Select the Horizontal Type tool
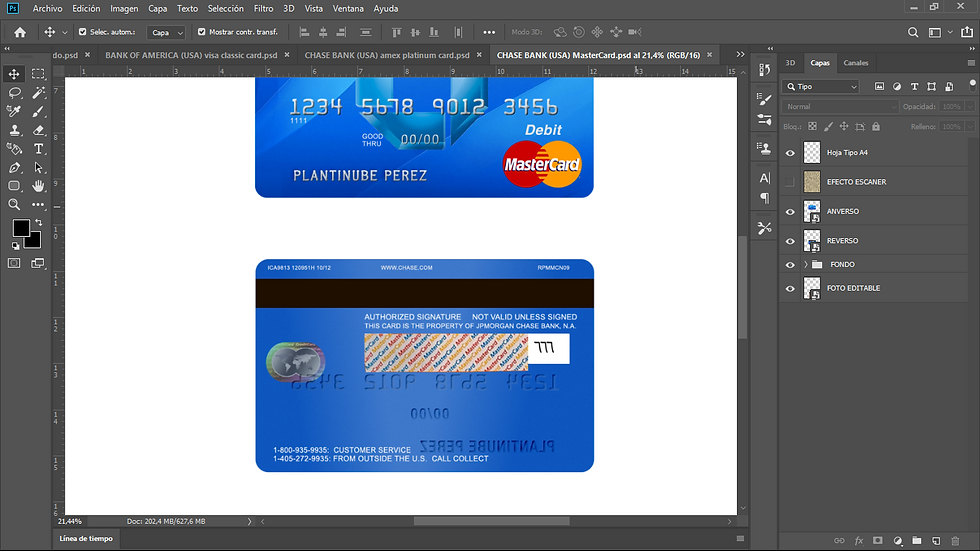980x551 pixels. point(38,149)
